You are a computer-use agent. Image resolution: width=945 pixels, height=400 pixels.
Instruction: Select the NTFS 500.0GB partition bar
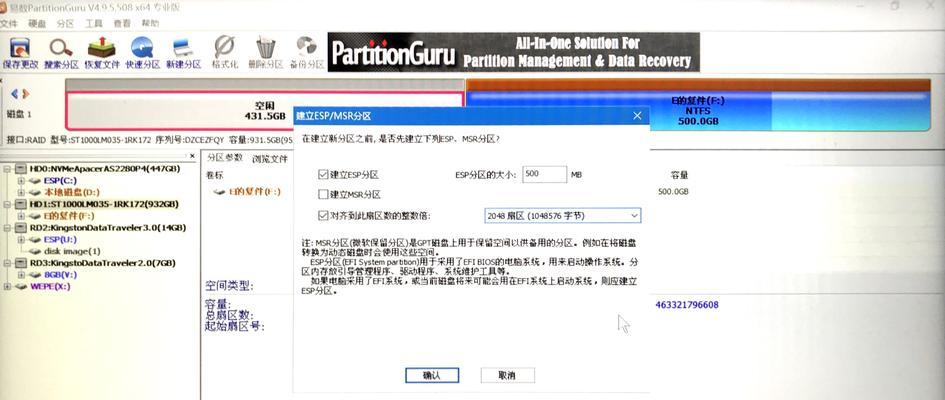[x=698, y=111]
